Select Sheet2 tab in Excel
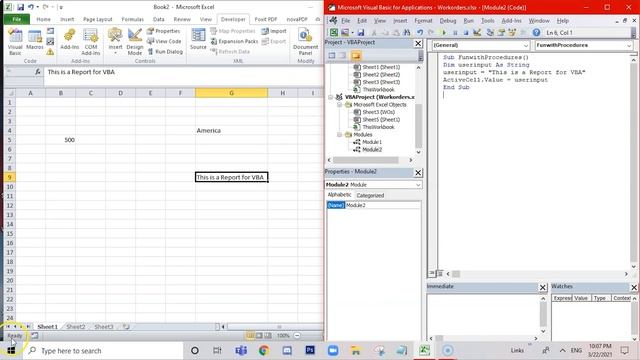 coord(76,327)
